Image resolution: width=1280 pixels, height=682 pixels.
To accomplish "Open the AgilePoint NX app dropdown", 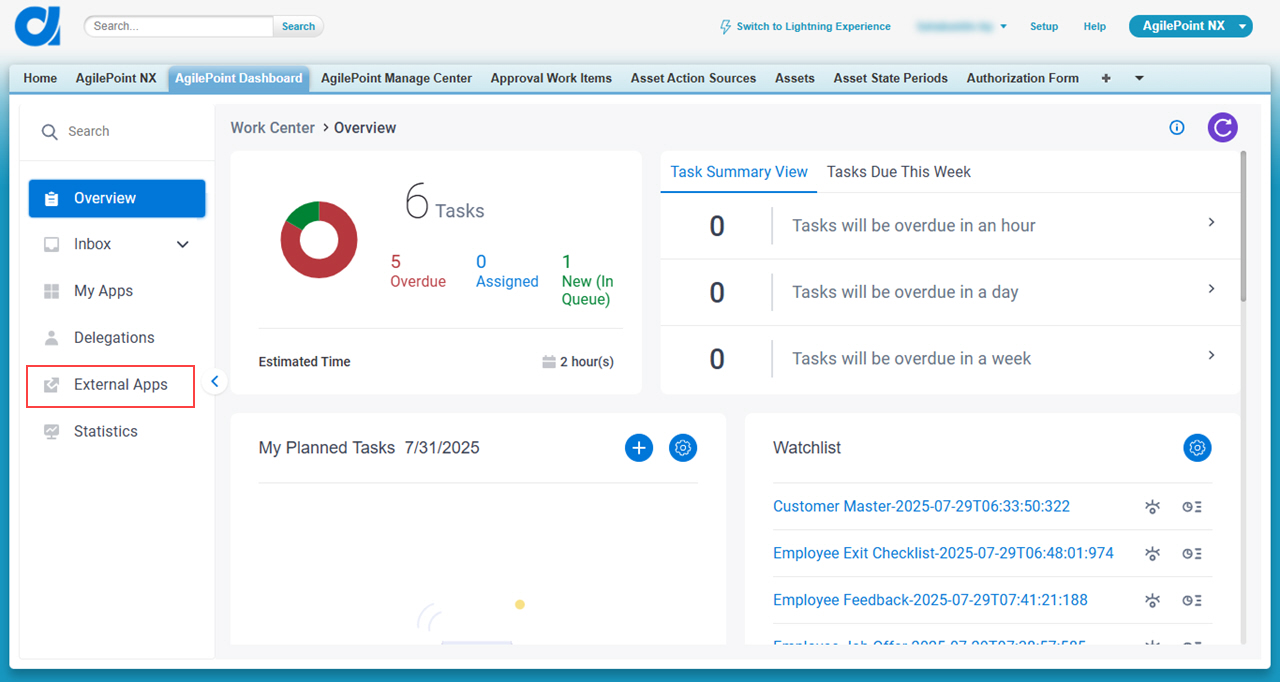I will [1191, 26].
